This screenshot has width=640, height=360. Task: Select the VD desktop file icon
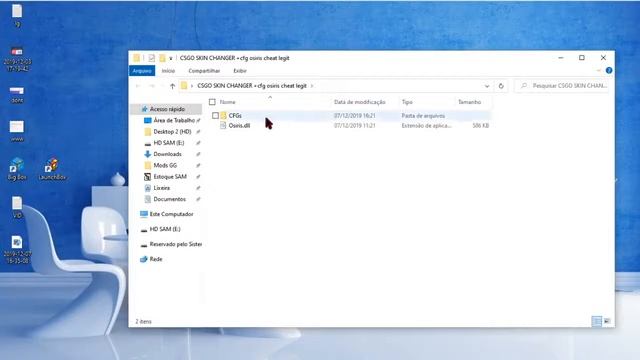[x=17, y=207]
